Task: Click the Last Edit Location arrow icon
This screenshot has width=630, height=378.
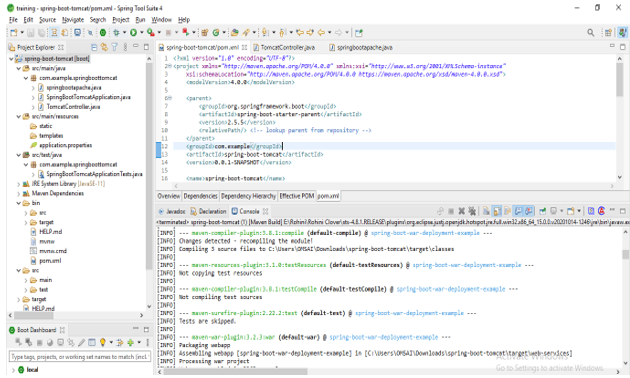Action: [300, 33]
